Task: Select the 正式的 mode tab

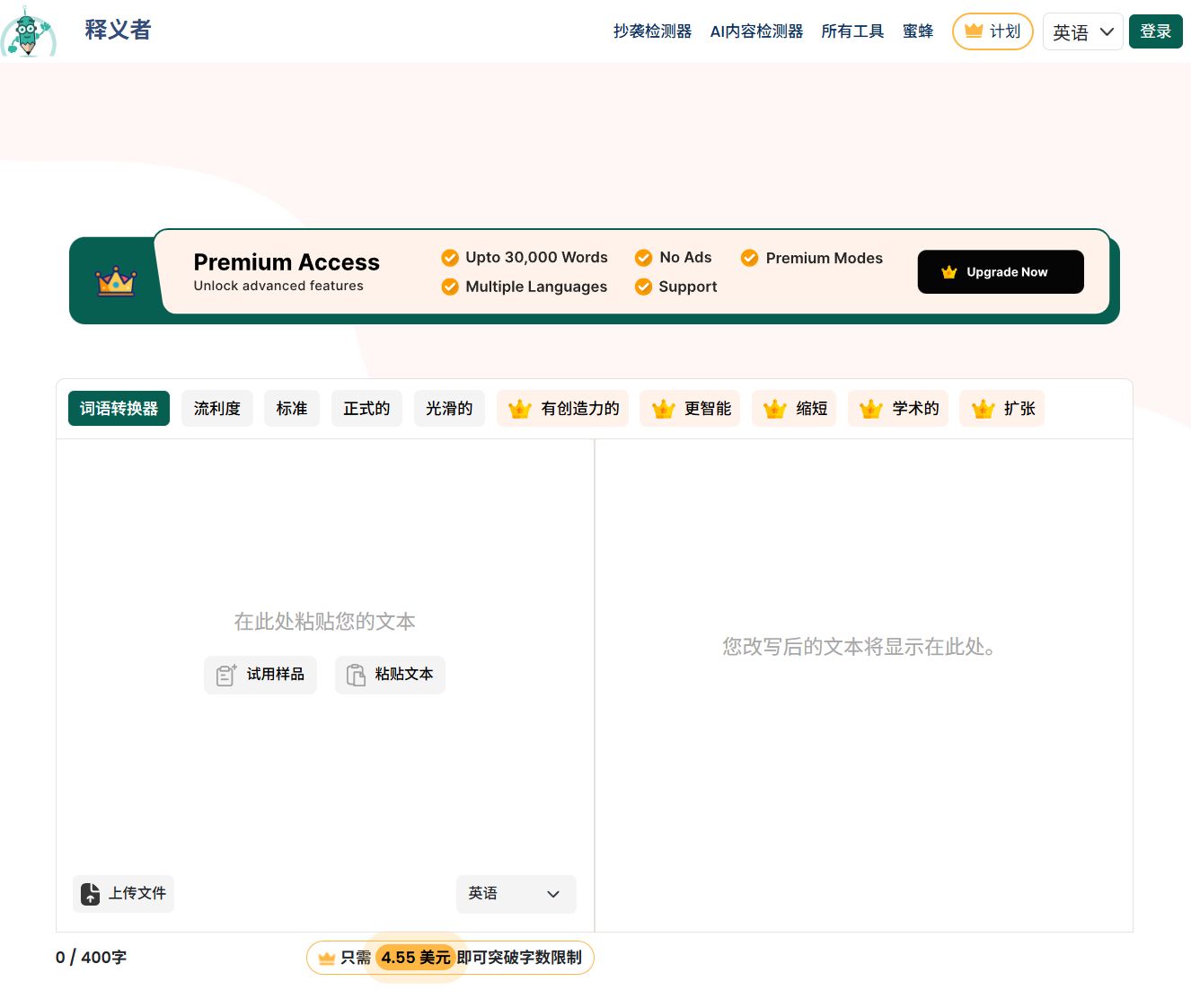Action: coord(366,409)
